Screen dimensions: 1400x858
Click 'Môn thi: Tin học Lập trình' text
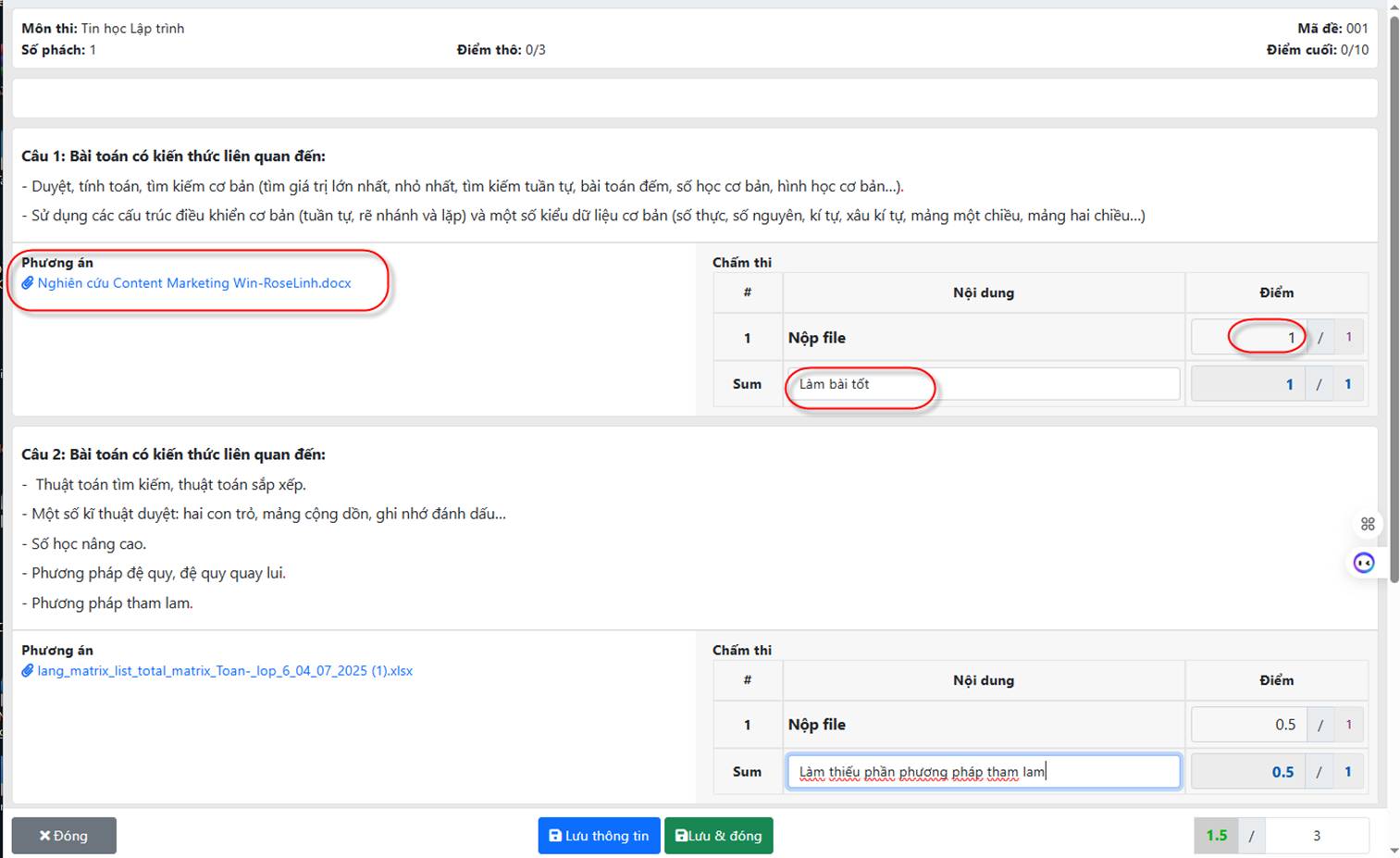[103, 29]
